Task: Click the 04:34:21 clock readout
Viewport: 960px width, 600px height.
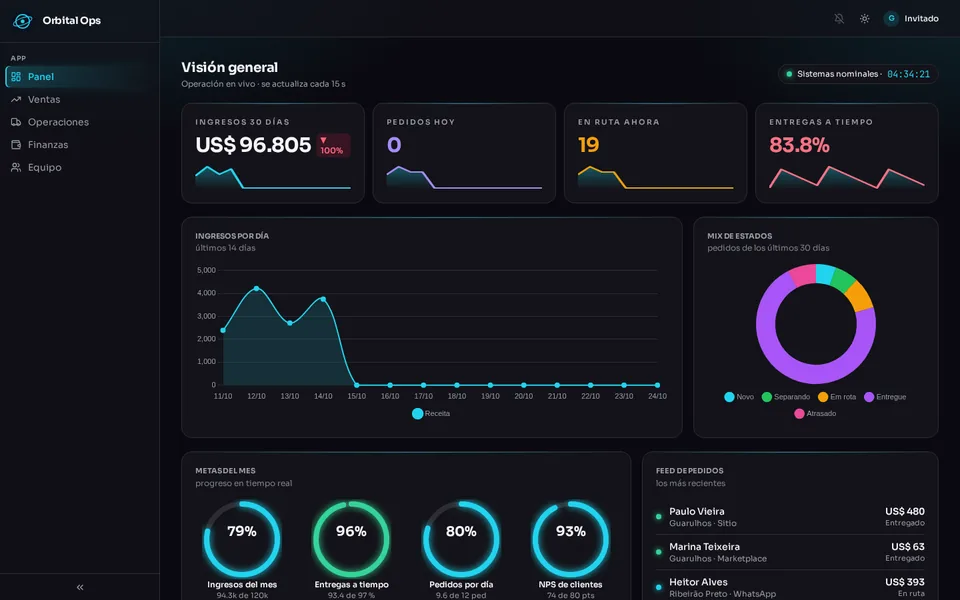Action: pos(909,74)
